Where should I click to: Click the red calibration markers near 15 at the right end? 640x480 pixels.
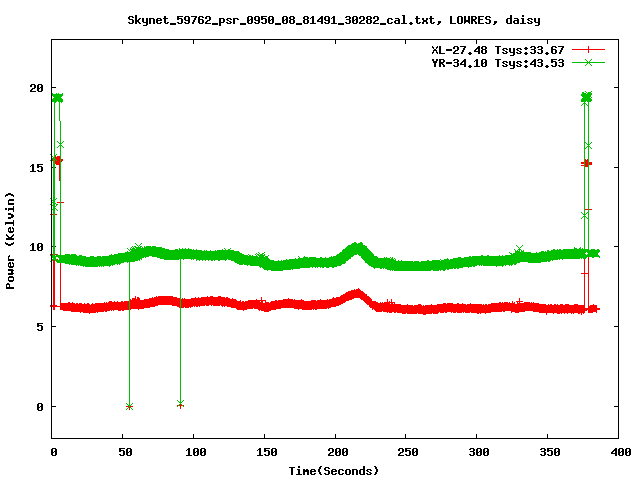[x=587, y=164]
